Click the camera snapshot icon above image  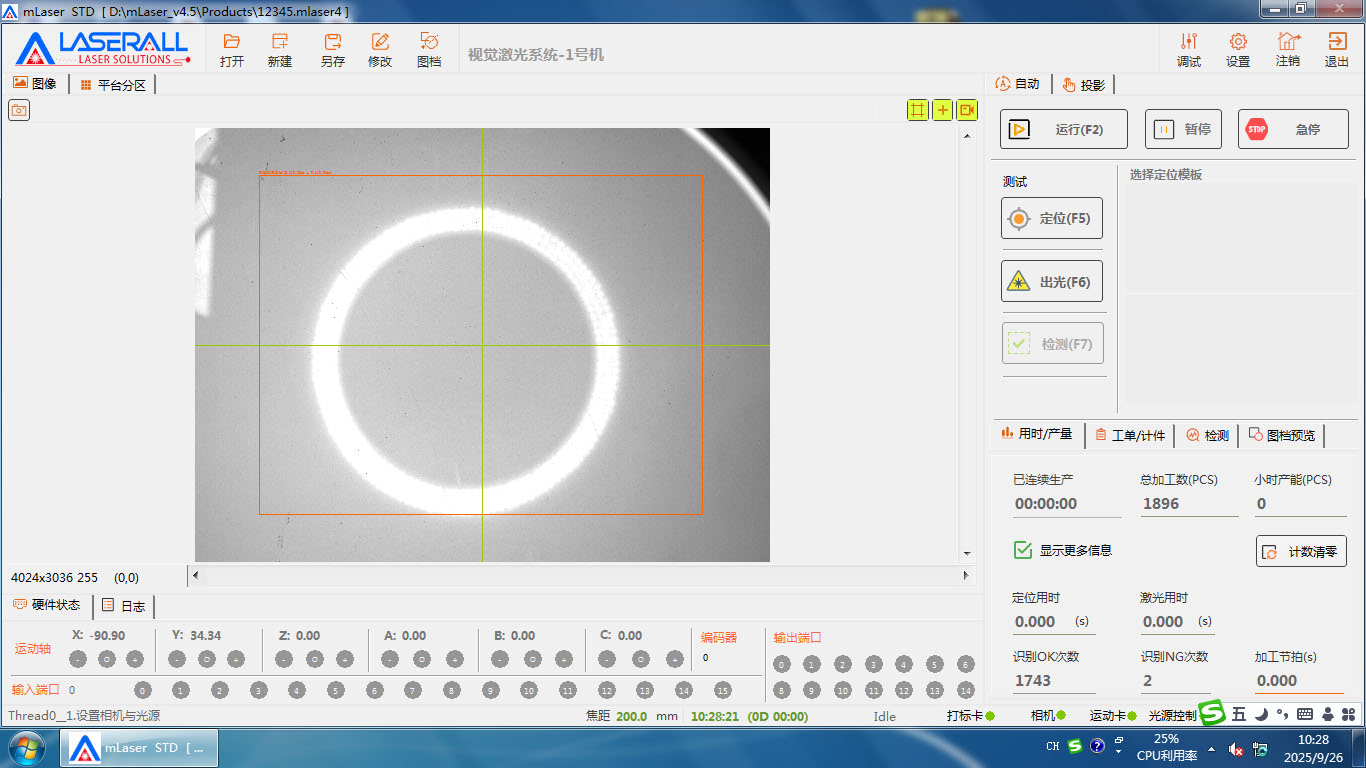point(19,110)
